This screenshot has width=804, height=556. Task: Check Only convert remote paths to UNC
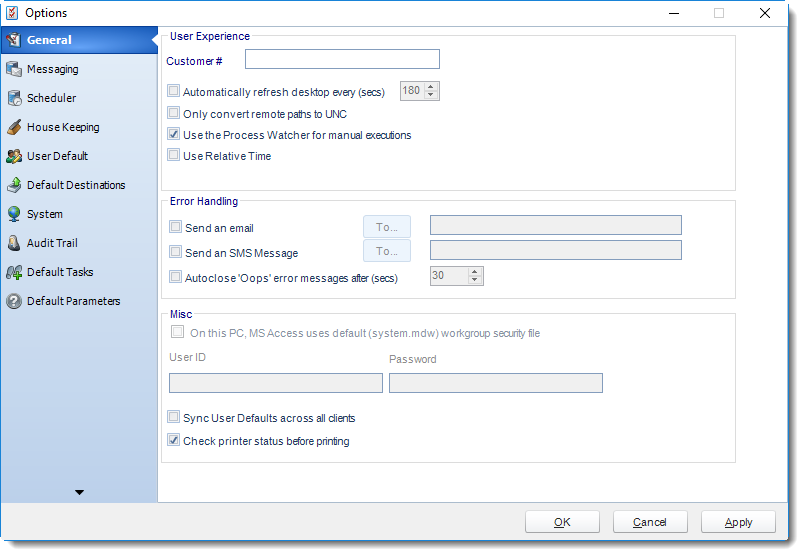point(173,112)
